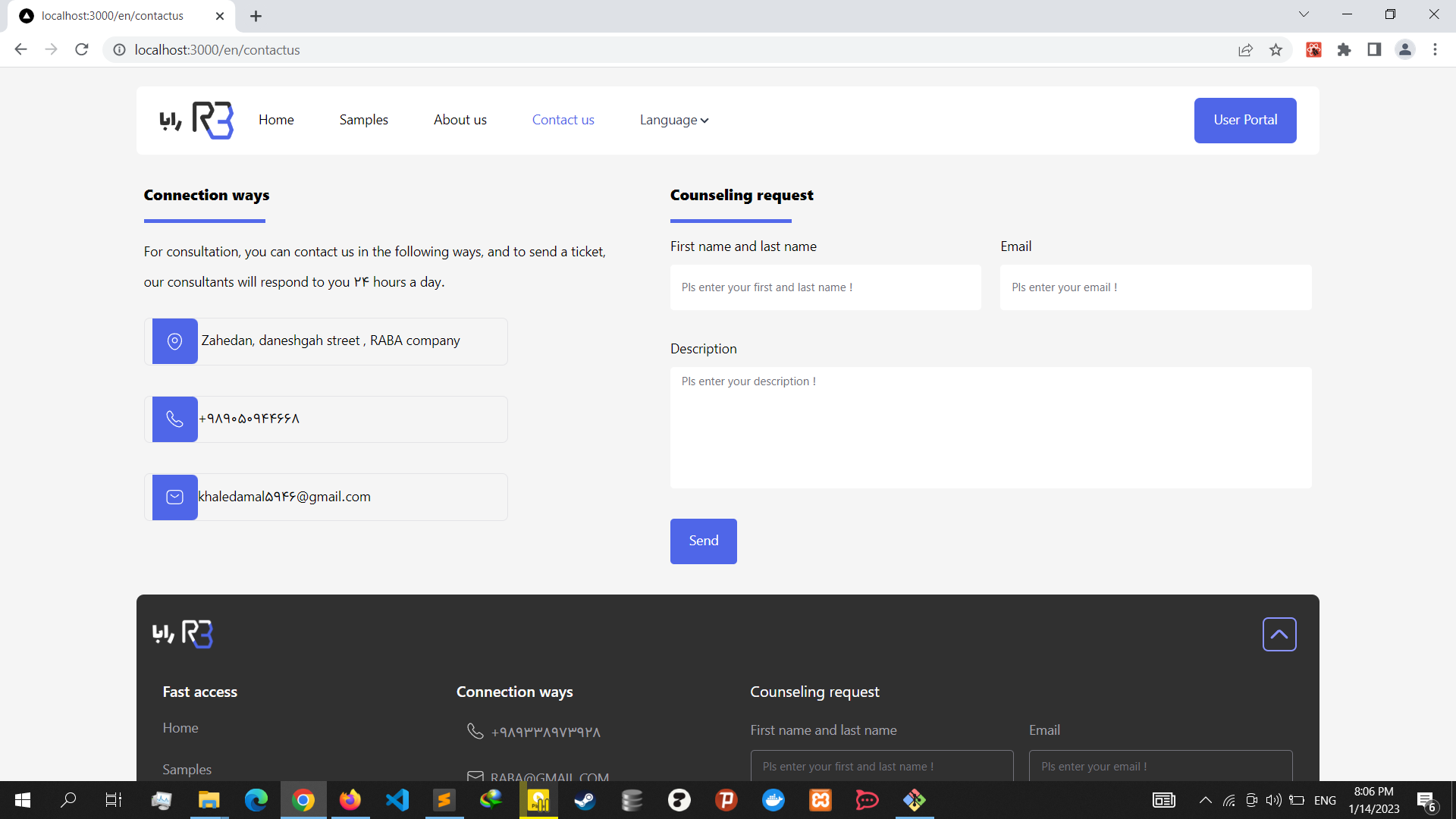Click the first name and last name input field
The width and height of the screenshot is (1456, 819).
click(825, 287)
